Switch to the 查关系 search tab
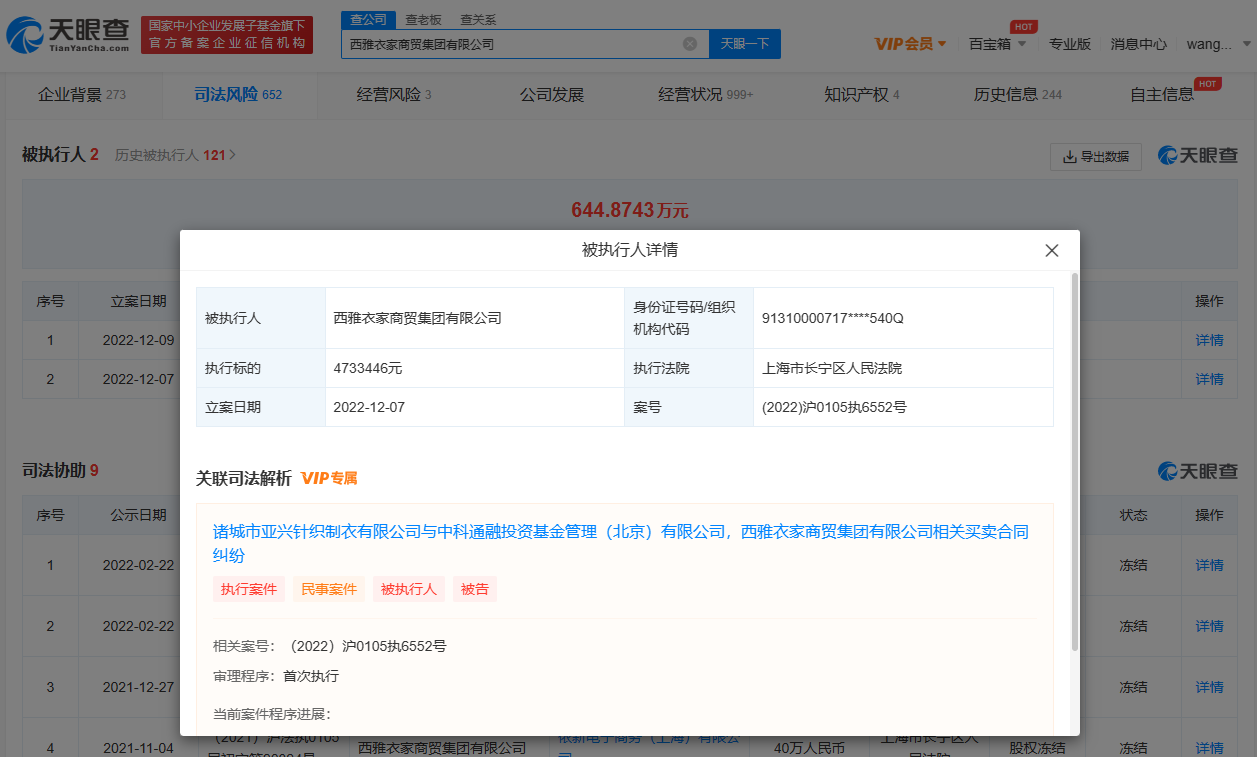The image size is (1257, 757). tap(478, 19)
